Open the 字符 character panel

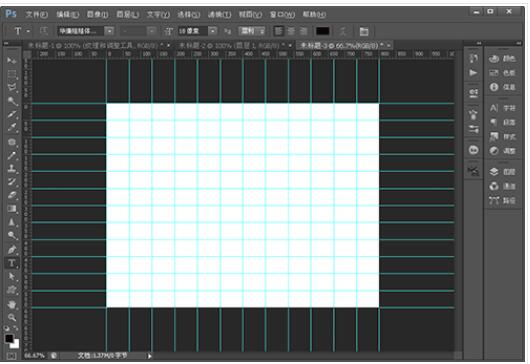(502, 108)
